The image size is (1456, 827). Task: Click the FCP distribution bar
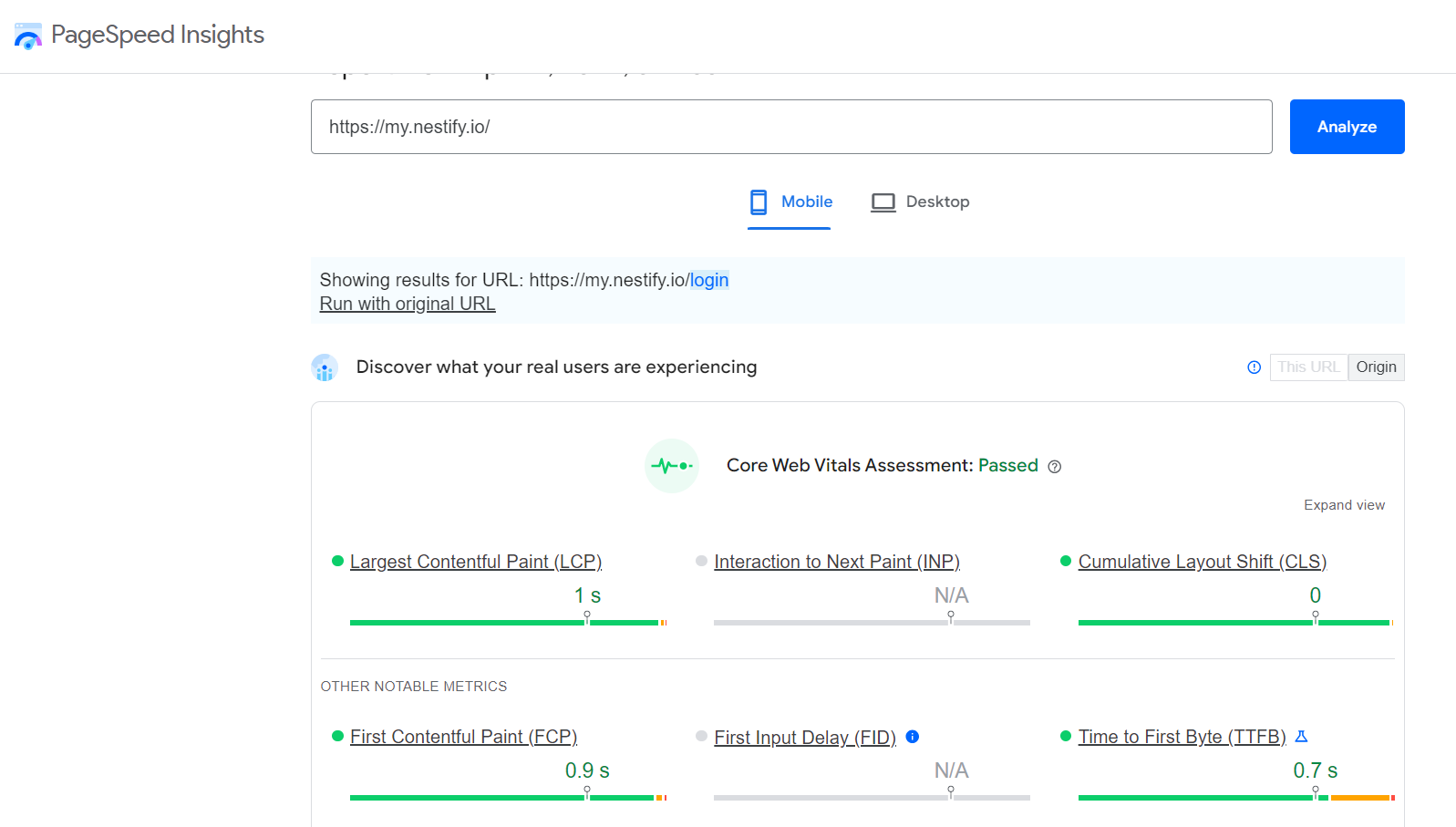click(x=509, y=798)
